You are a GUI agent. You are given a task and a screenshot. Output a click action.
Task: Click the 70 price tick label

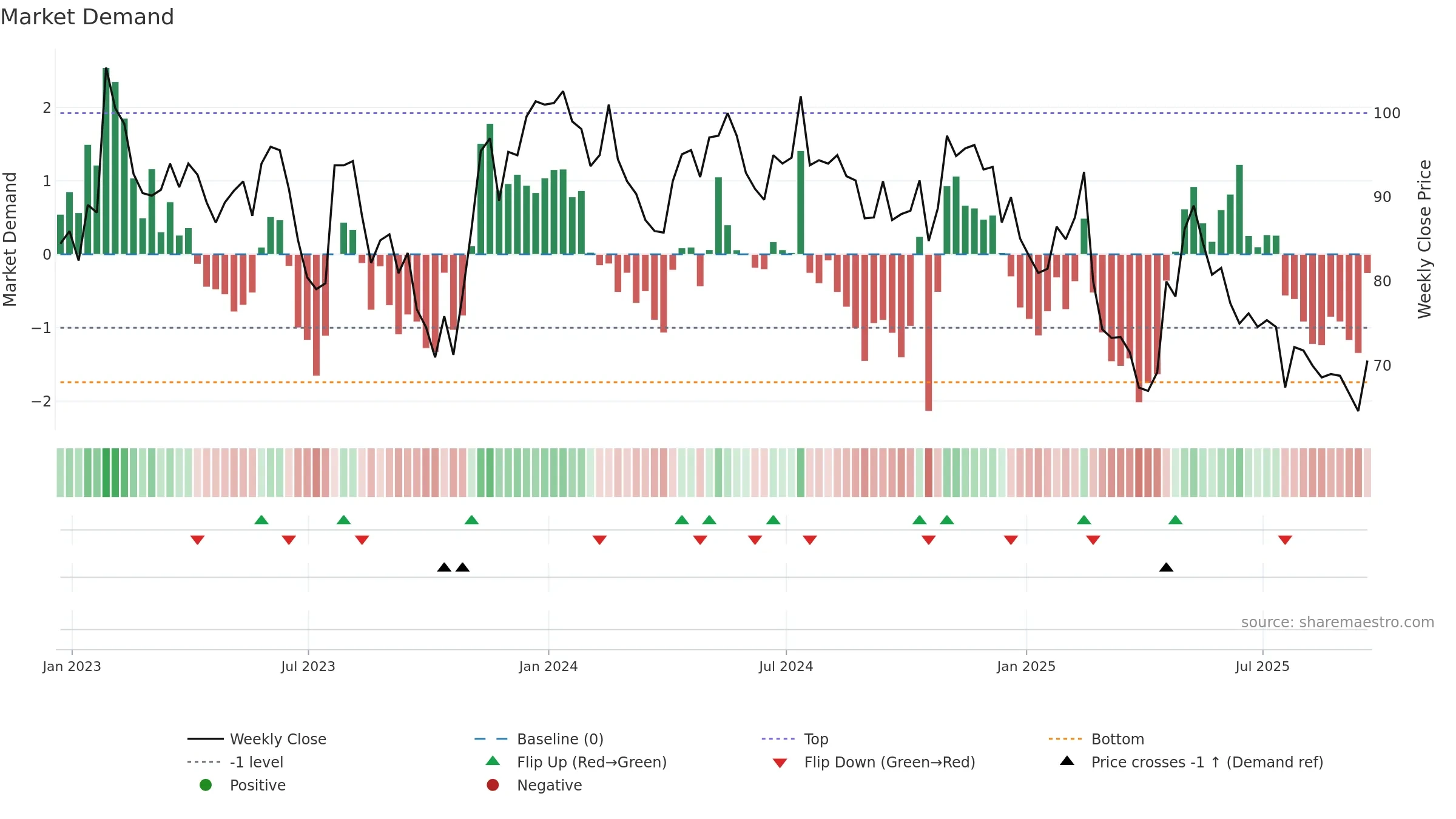pos(1383,365)
